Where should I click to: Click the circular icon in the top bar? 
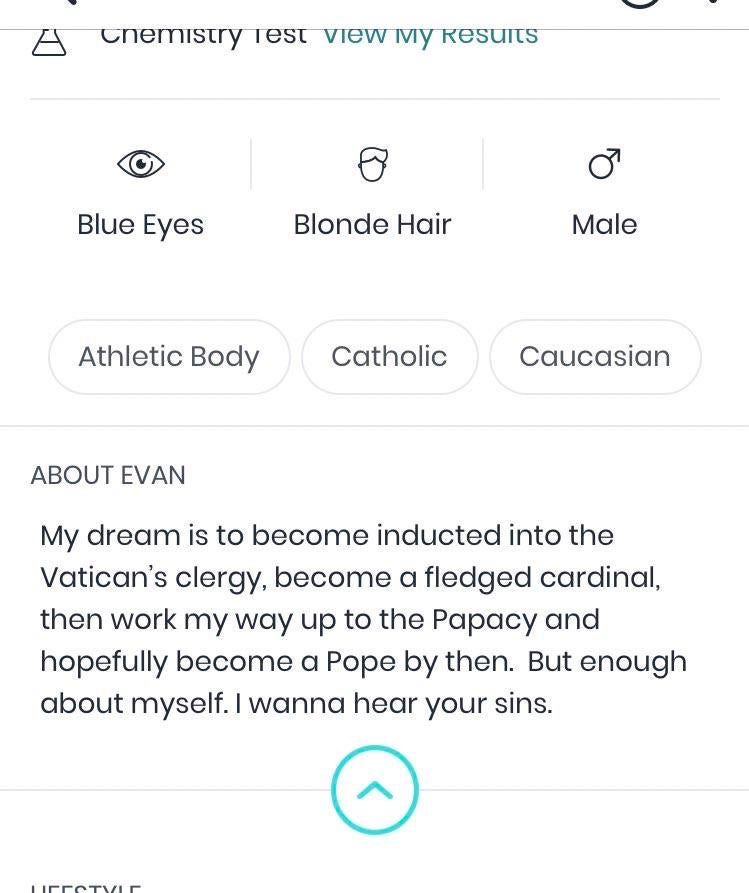[640, 3]
